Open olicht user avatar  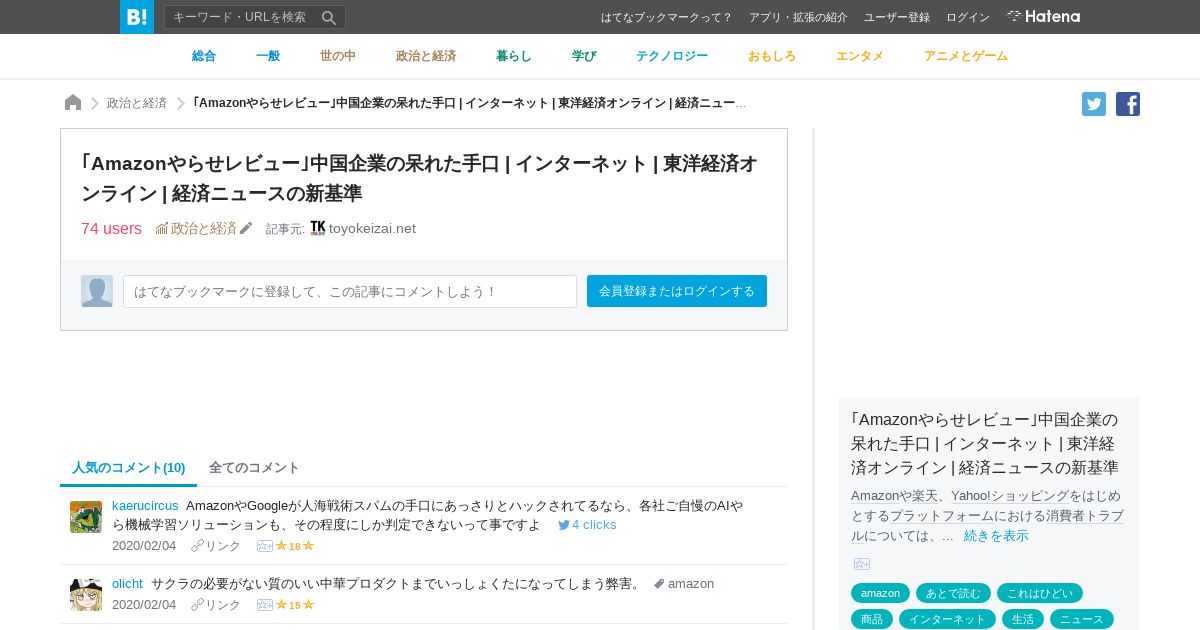[86, 595]
